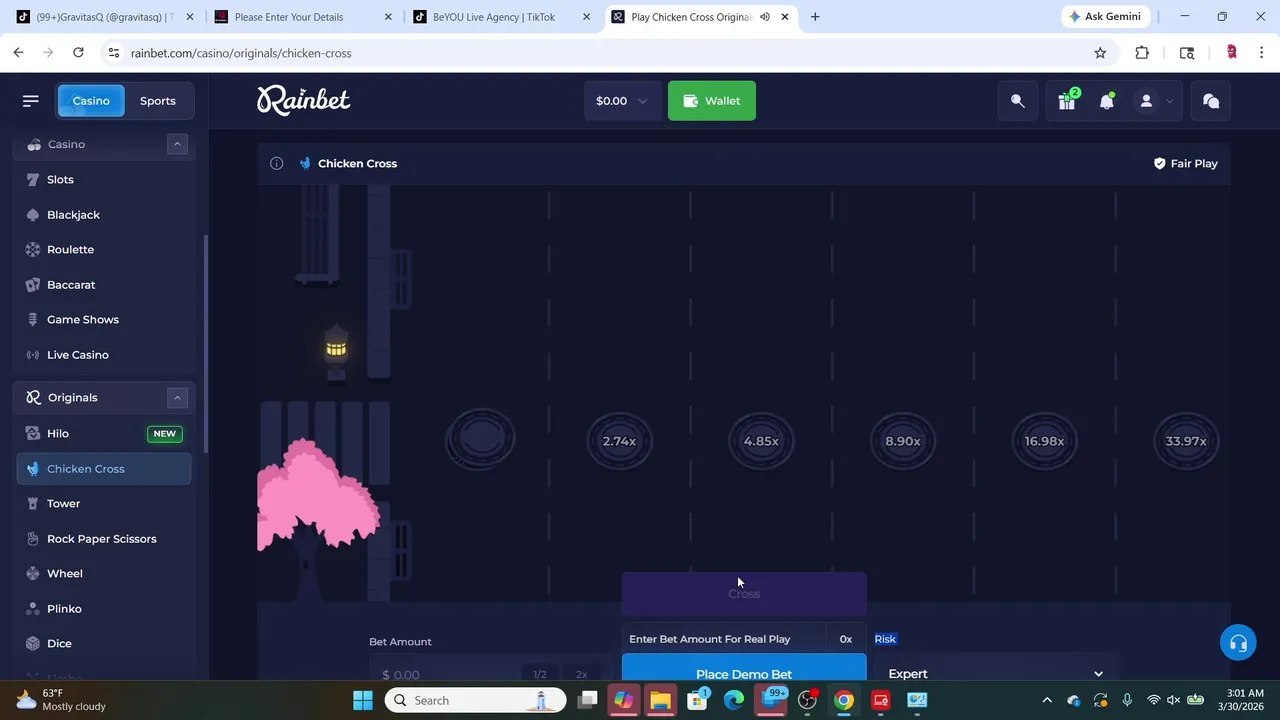Click the 2.74x multiplier manhole
Screen dimensions: 1280x720
click(x=619, y=441)
